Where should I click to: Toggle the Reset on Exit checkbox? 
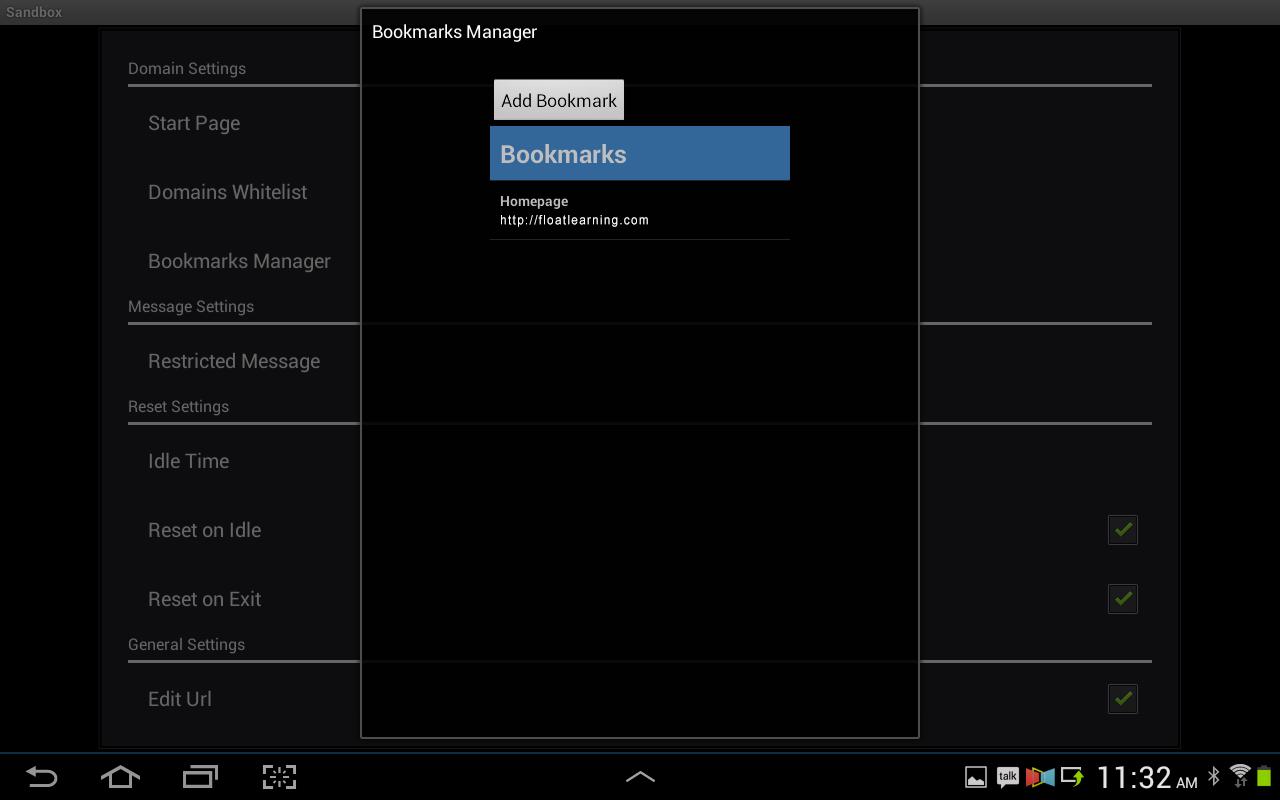click(1123, 598)
